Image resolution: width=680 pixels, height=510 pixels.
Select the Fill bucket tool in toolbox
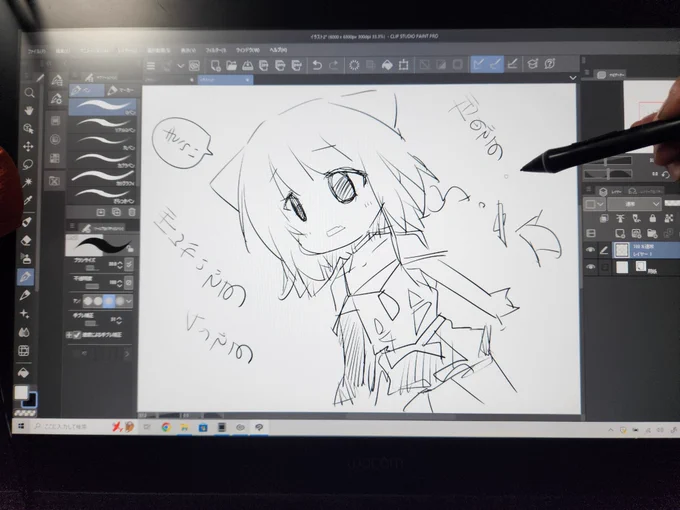(x=23, y=372)
